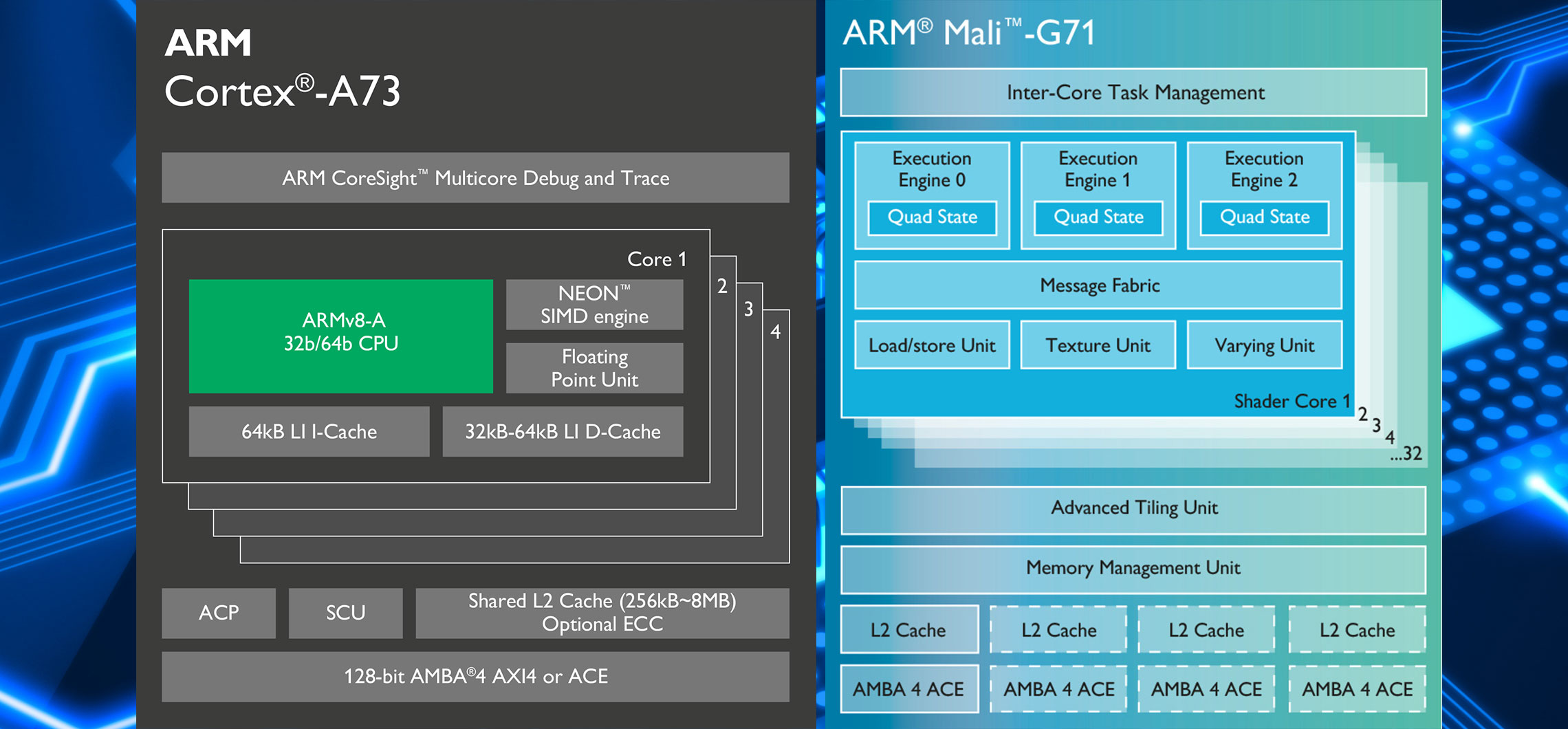
Task: Click the Memory Management Unit bar
Action: coord(1133,568)
